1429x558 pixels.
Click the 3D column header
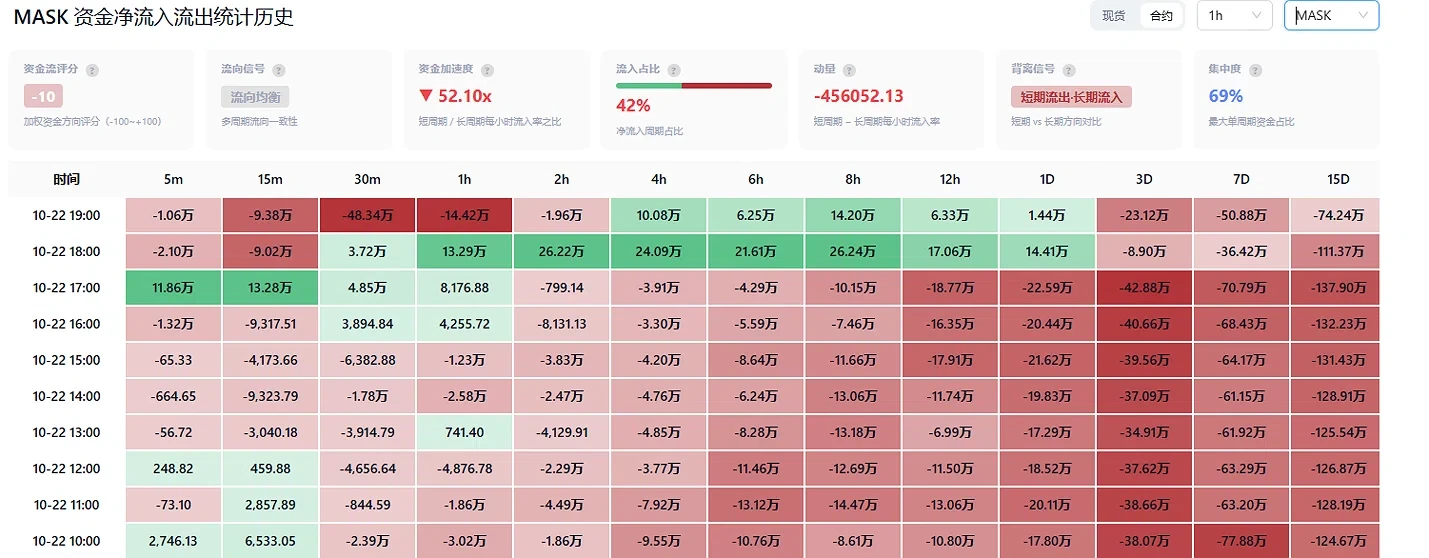(1144, 180)
